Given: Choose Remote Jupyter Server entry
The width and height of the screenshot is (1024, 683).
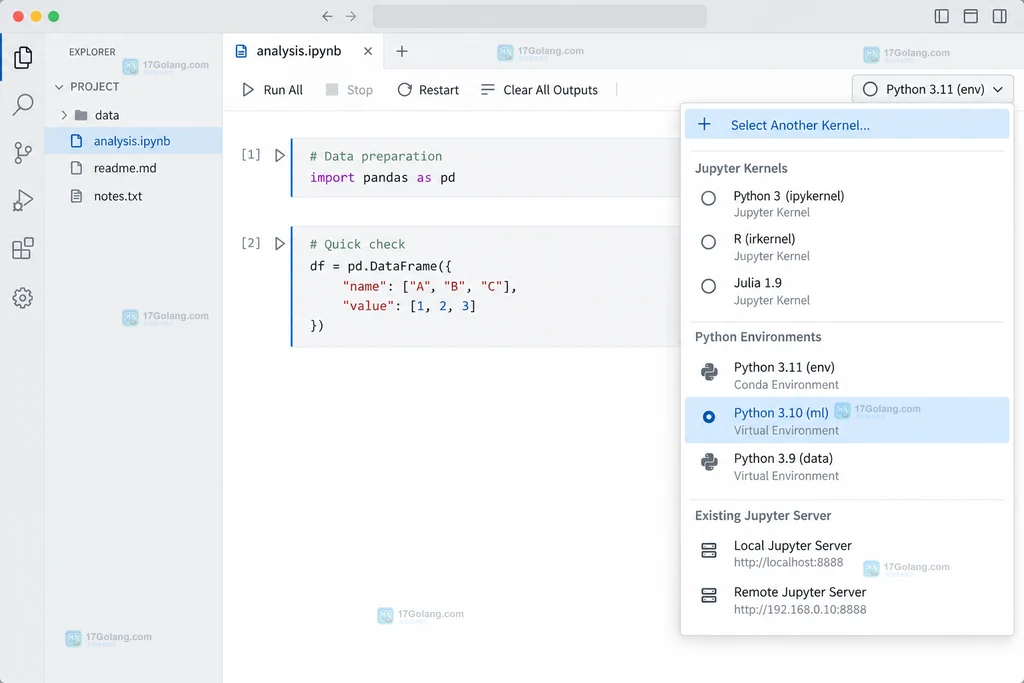Looking at the screenshot, I should tap(846, 600).
